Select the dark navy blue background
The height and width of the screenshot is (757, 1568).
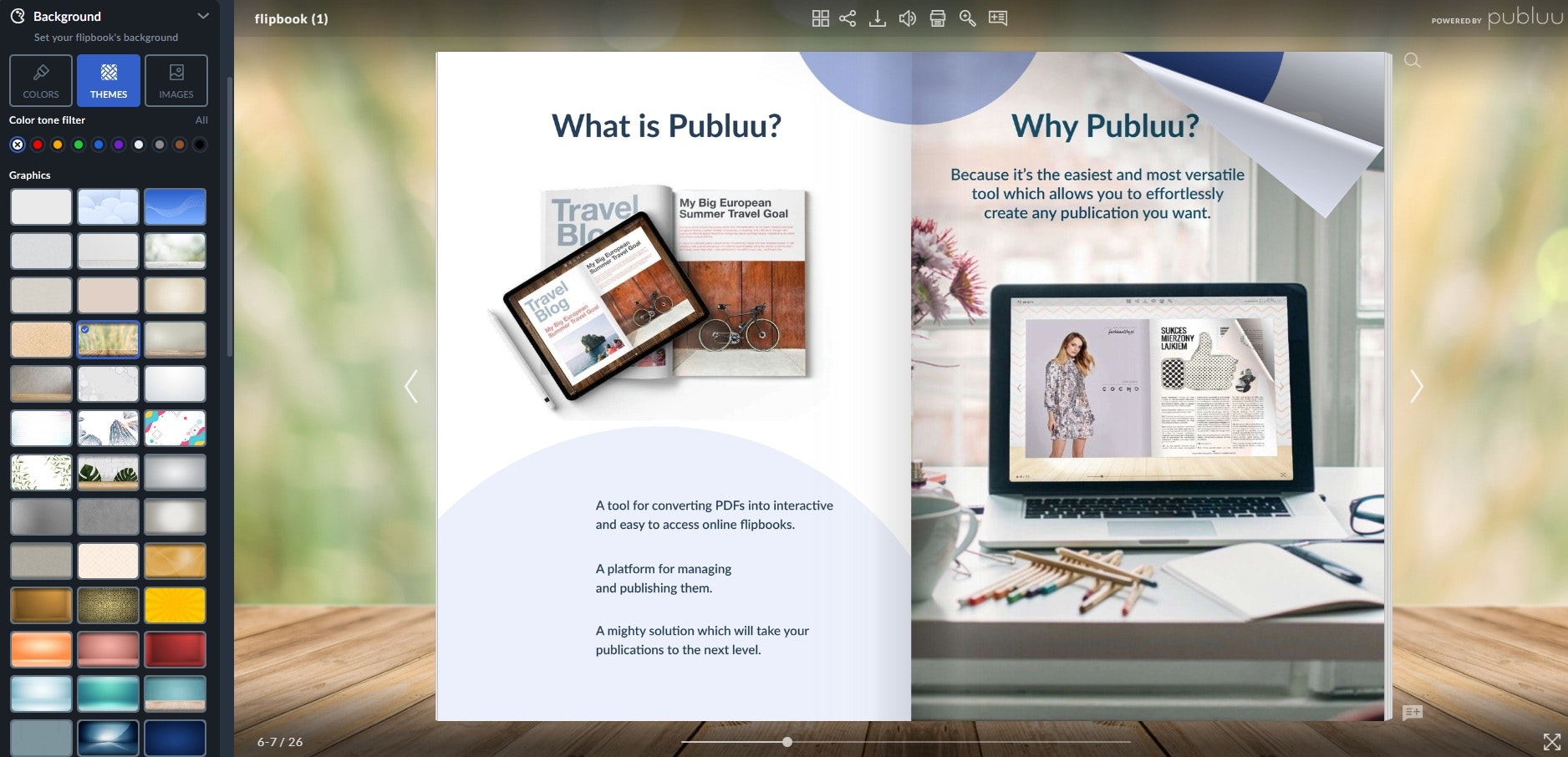click(175, 738)
